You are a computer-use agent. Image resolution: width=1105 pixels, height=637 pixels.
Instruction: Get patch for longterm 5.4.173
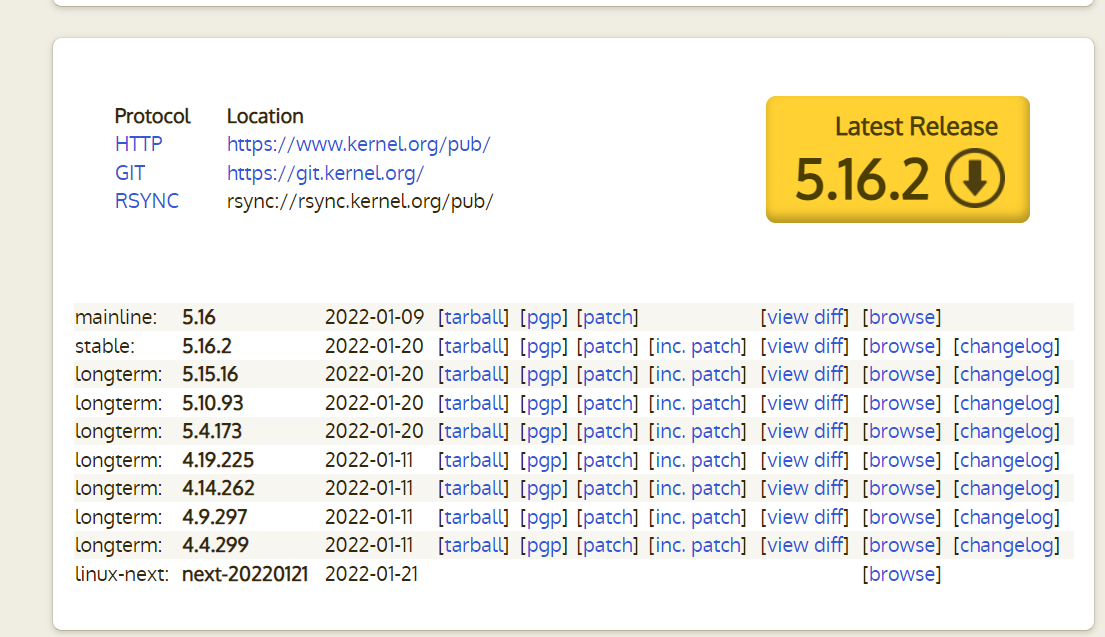pos(607,431)
